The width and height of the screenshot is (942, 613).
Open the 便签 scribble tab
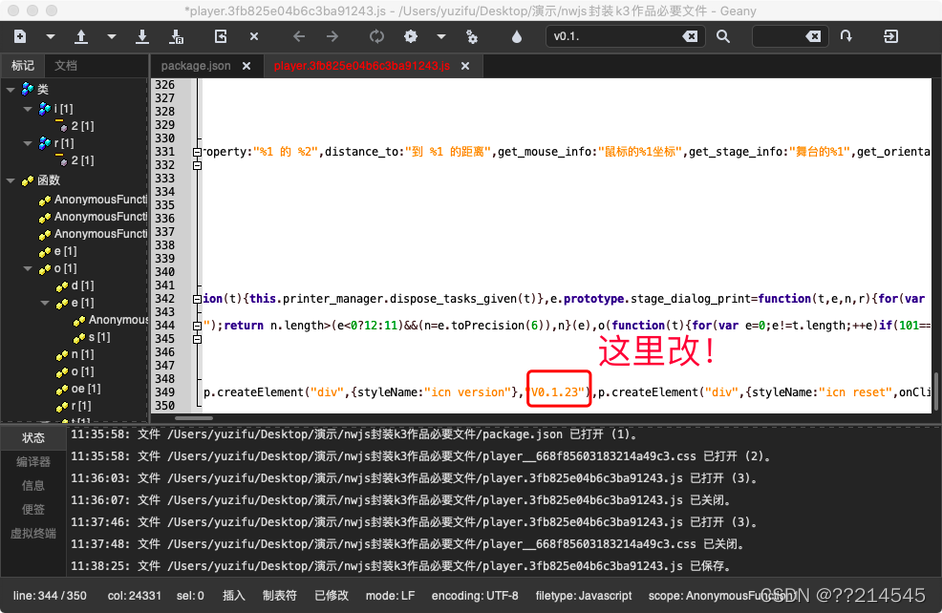point(33,510)
